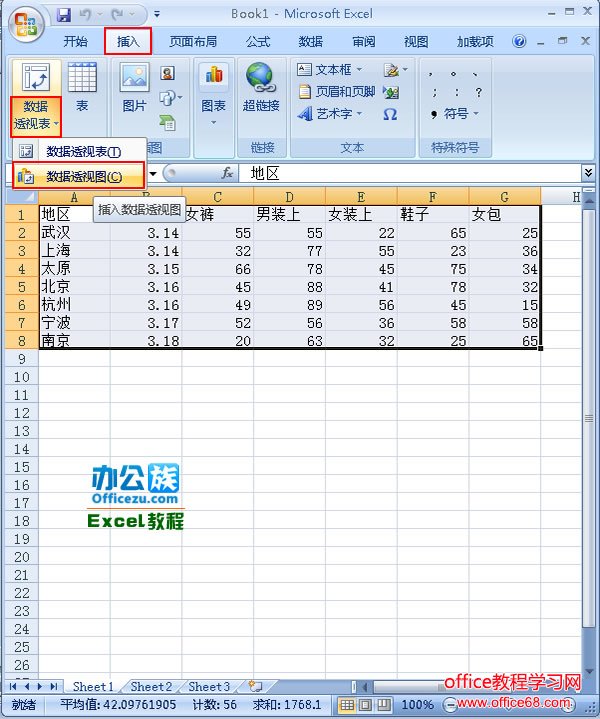Select column D header
Viewport: 600px width, 719px height.
point(289,197)
